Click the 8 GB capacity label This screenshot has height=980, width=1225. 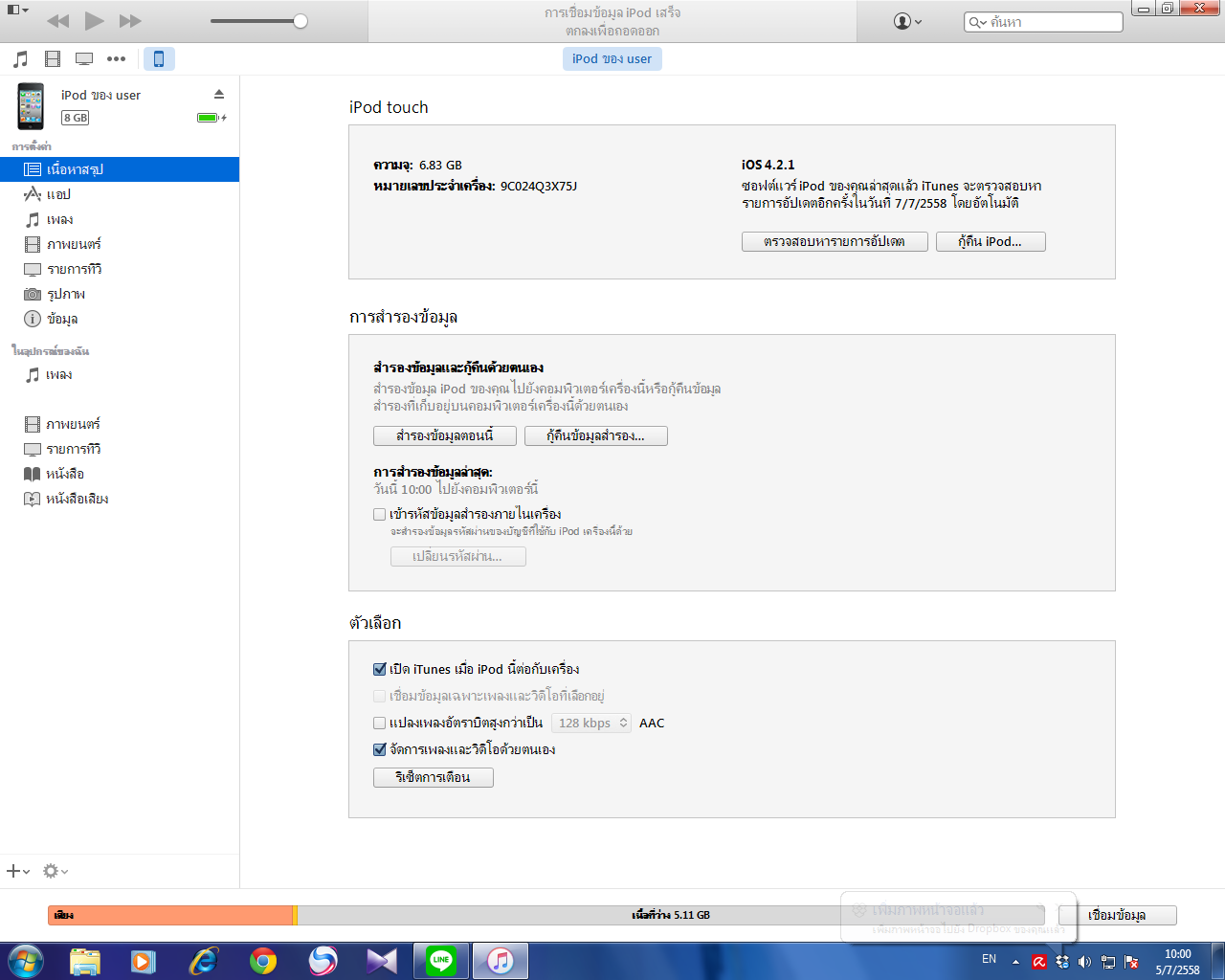point(75,118)
